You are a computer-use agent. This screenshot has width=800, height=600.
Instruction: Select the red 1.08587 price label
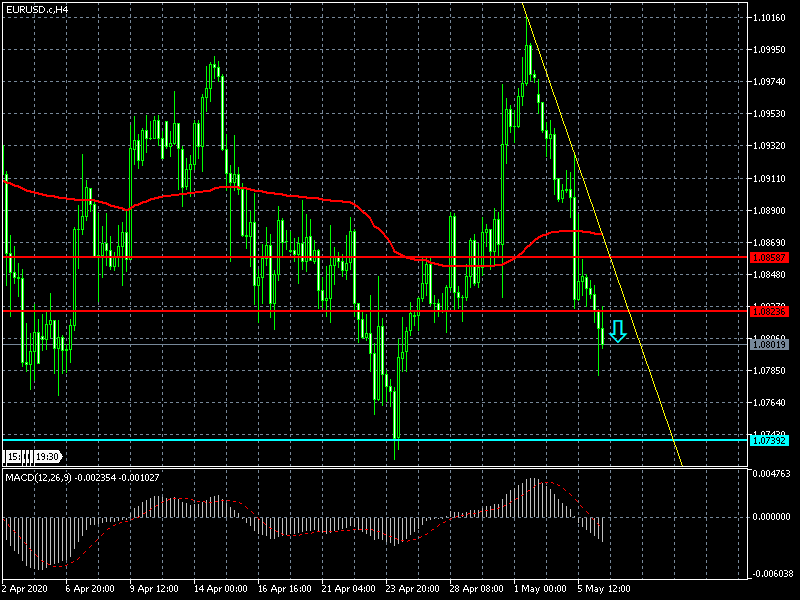[x=769, y=258]
